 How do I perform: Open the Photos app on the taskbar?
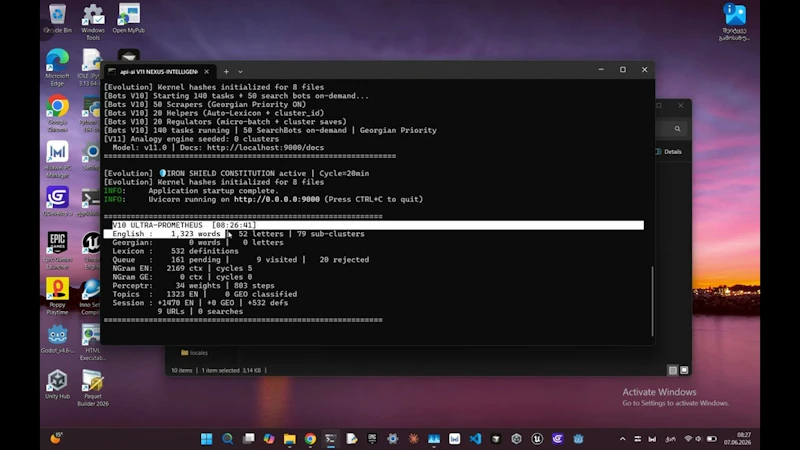[x=434, y=439]
